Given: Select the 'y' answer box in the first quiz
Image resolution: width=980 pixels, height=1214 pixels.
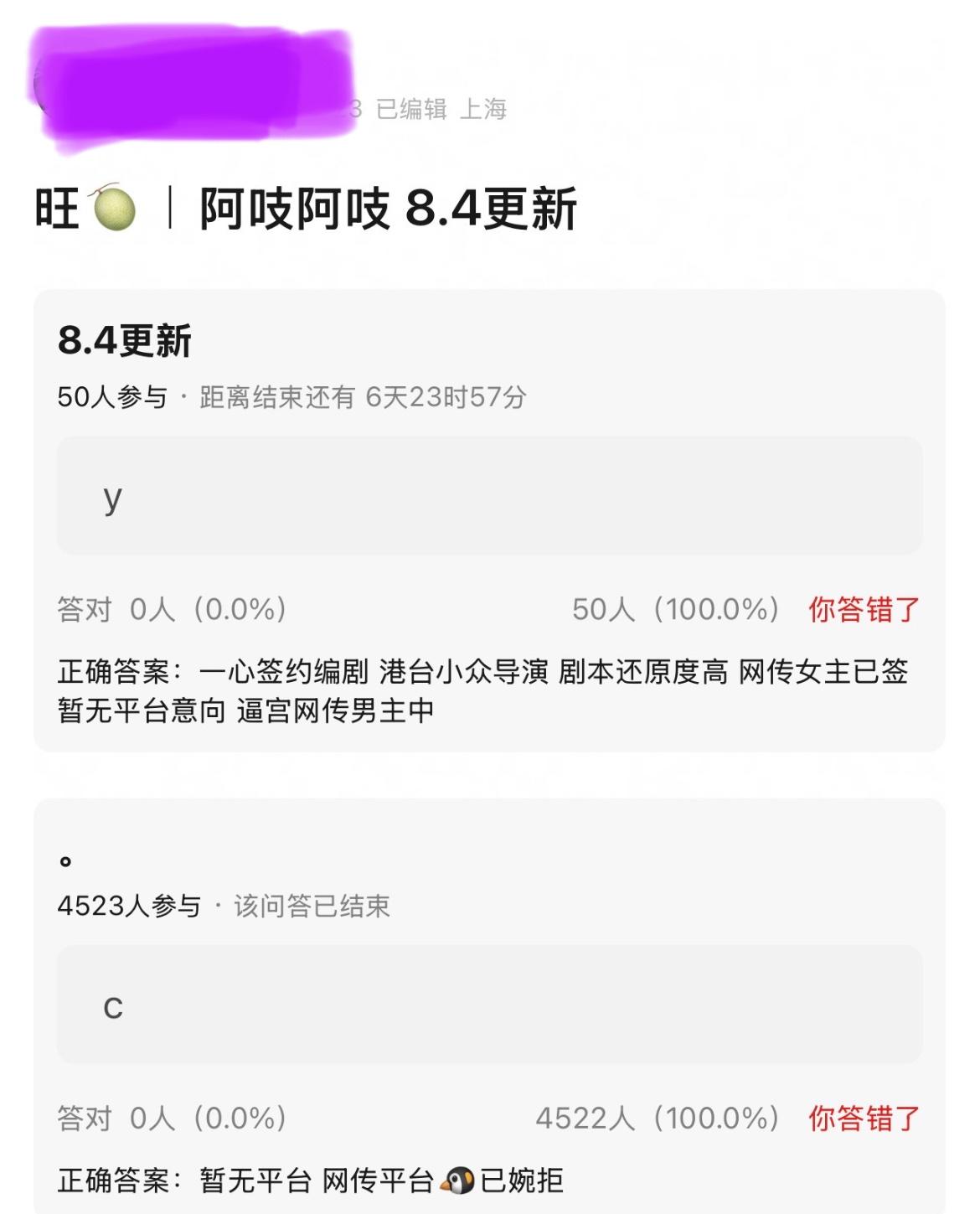Looking at the screenshot, I should 489,495.
